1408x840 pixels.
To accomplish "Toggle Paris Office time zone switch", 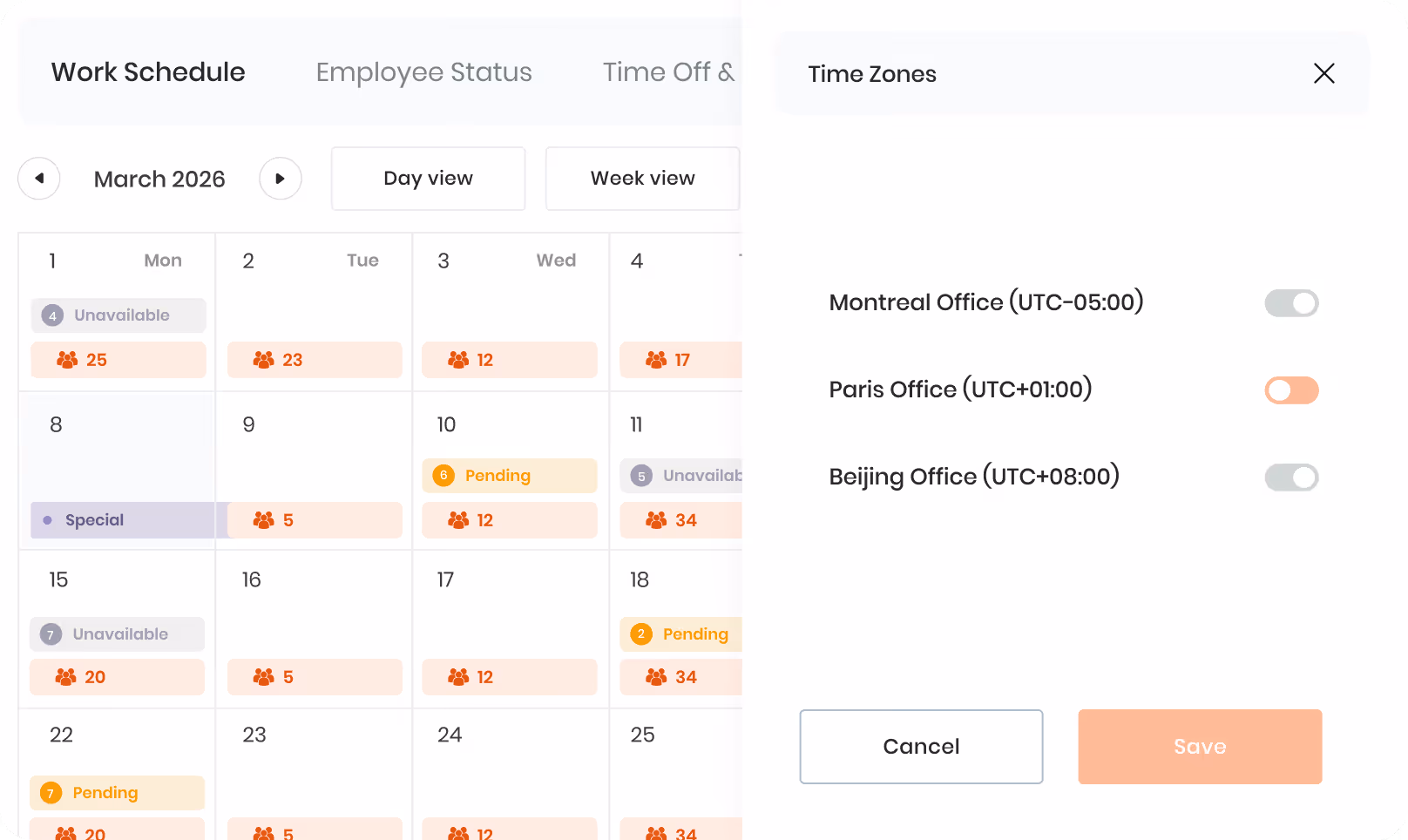I will (1291, 390).
